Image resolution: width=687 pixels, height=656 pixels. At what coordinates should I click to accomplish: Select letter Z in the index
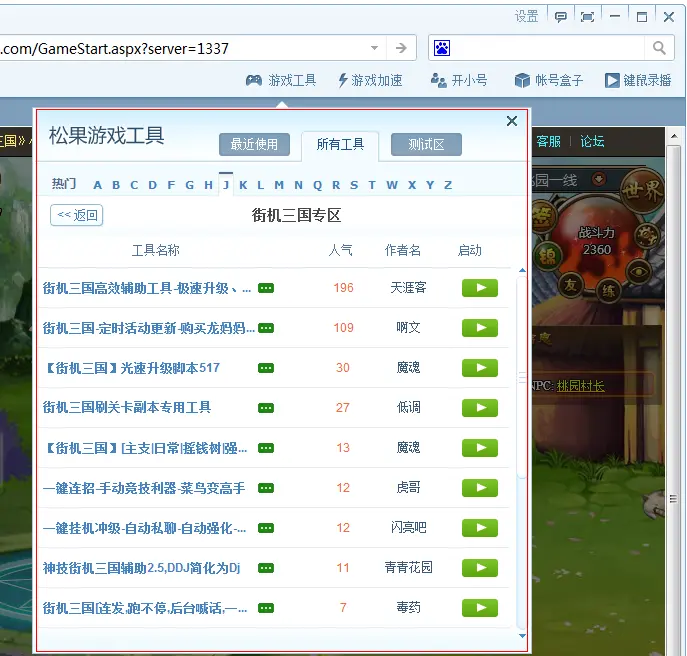tap(448, 185)
